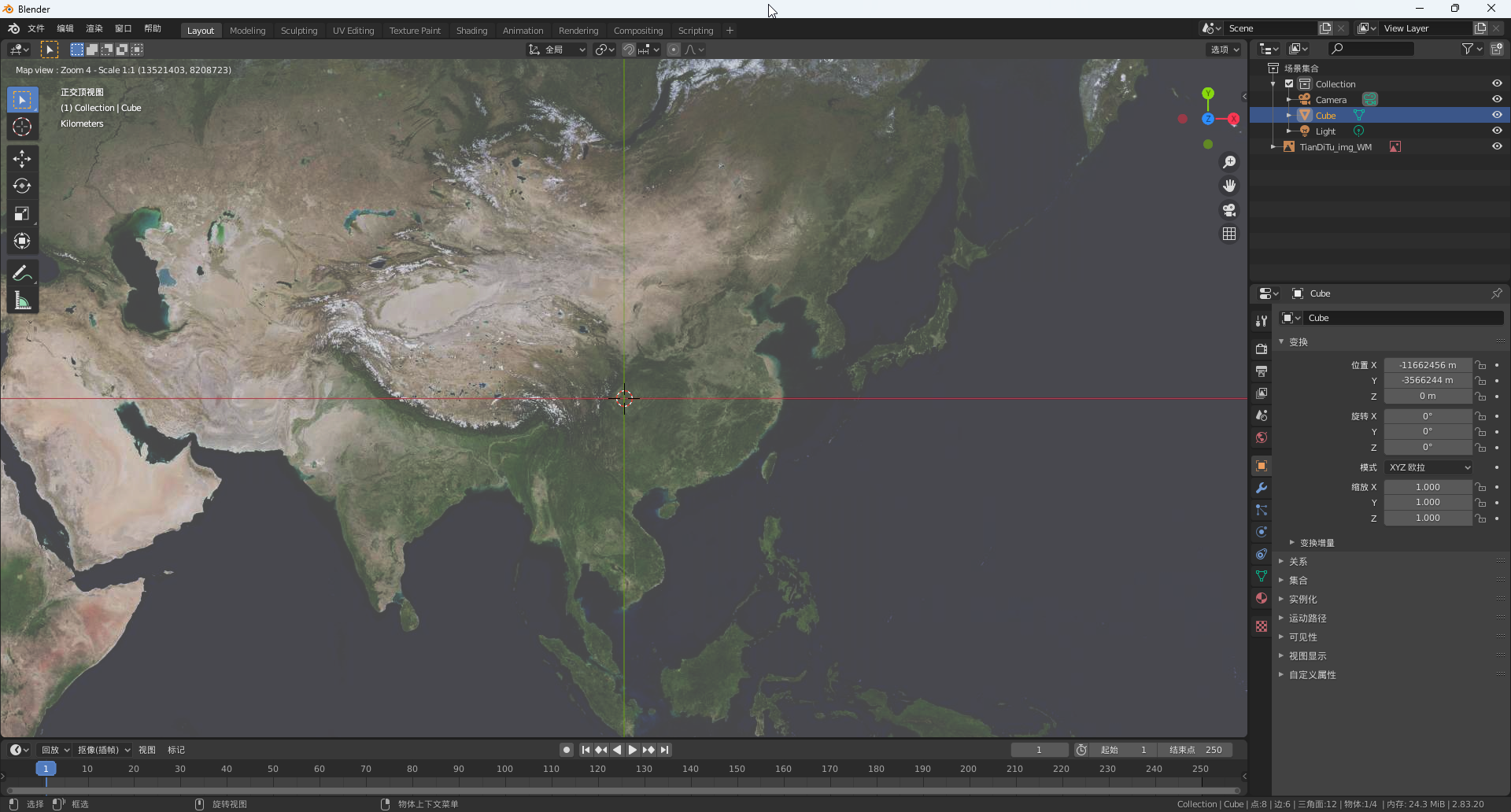The width and height of the screenshot is (1511, 812).
Task: Open the Object Data mesh properties tab
Action: click(1262, 576)
